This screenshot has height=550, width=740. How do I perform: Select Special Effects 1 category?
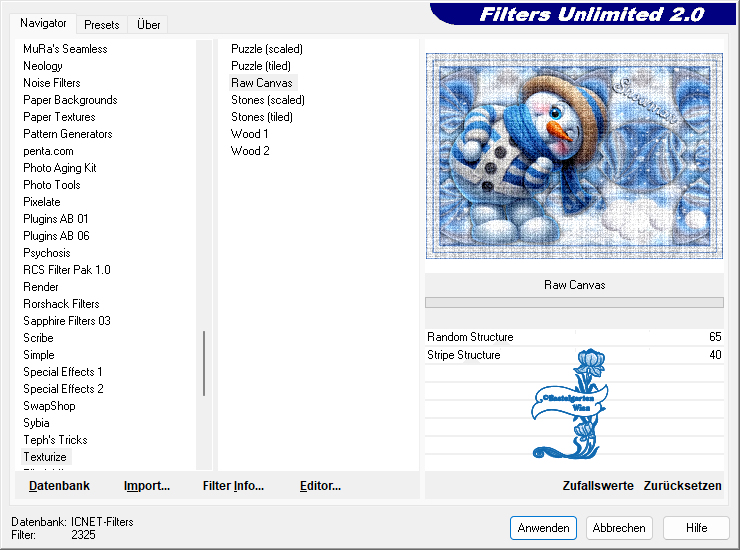63,372
